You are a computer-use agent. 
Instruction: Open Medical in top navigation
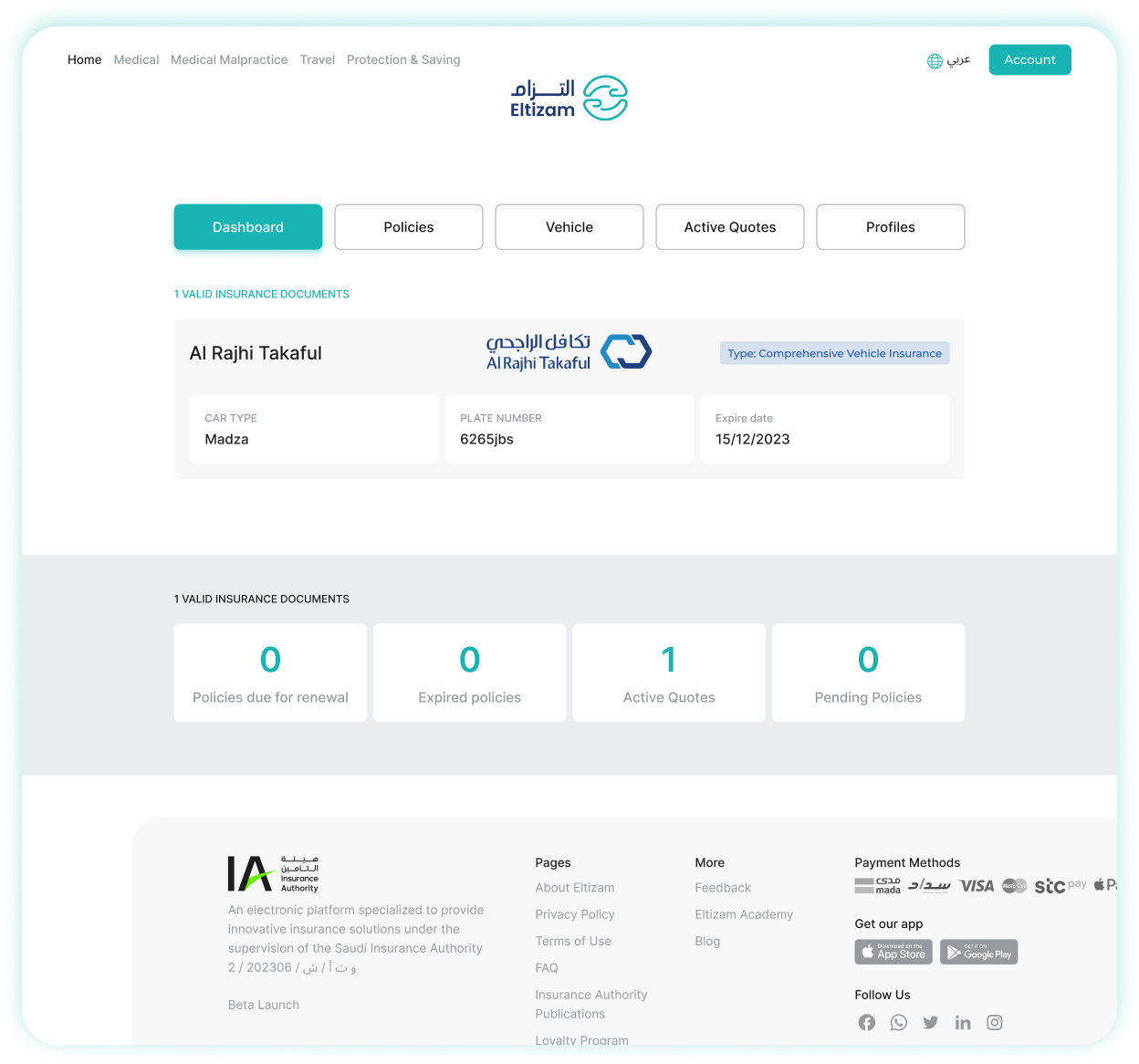[x=136, y=59]
